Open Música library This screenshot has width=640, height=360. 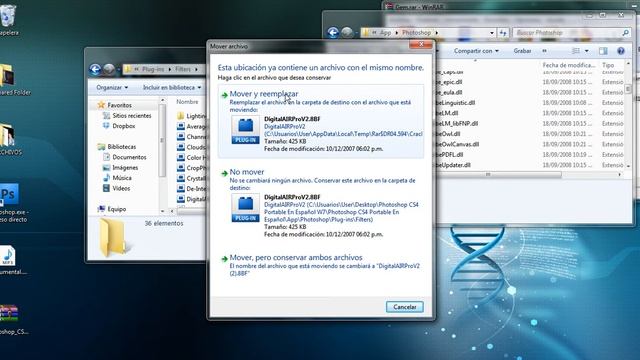coord(122,178)
